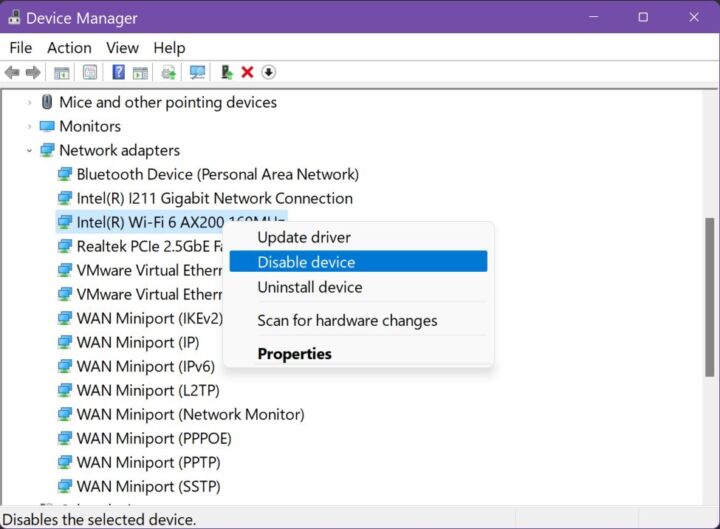Collapse the Network adapters category
Screen dimensions: 720x529
pos(29,150)
